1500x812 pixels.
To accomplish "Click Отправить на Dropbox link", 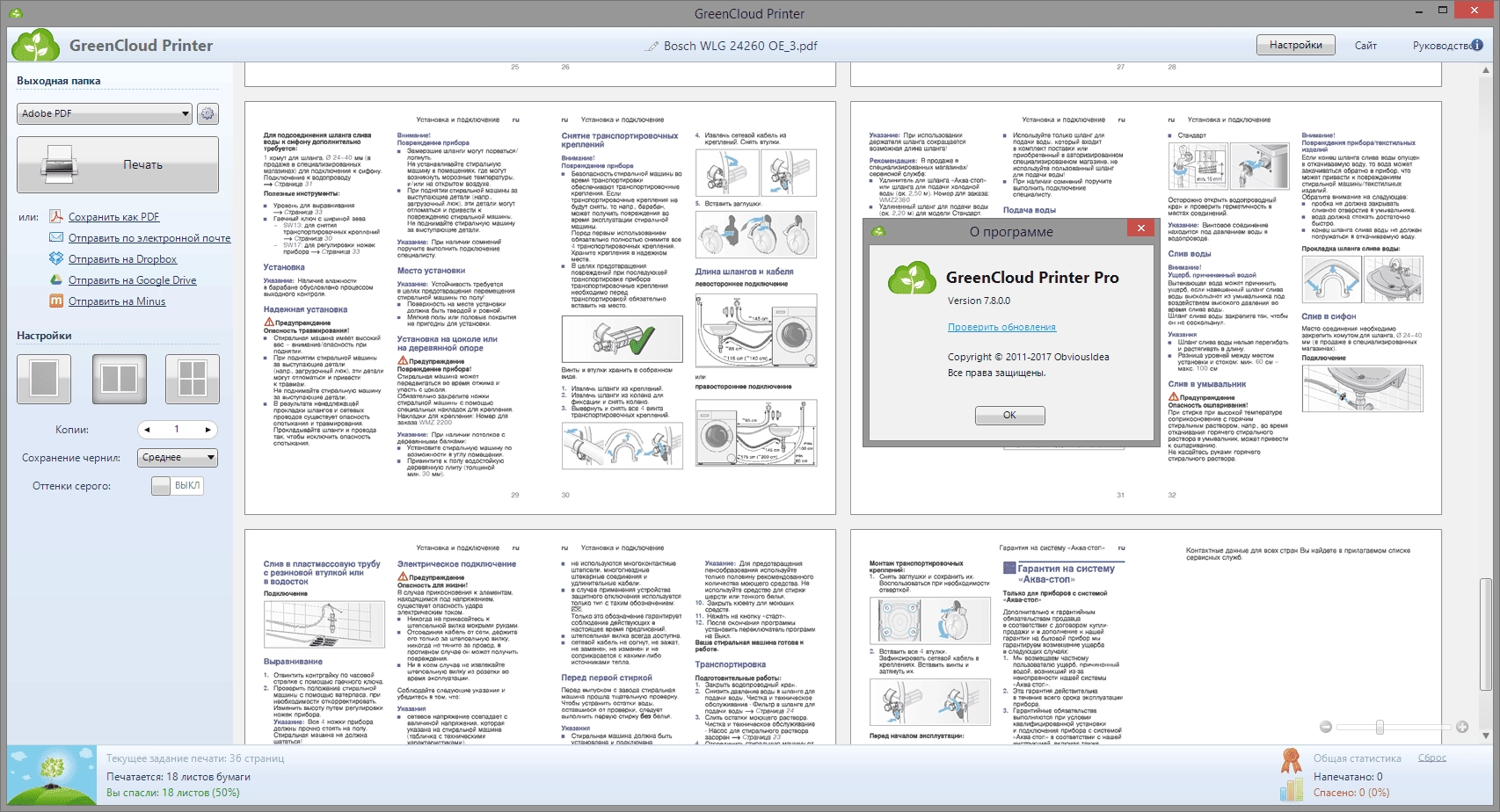I will (x=123, y=259).
